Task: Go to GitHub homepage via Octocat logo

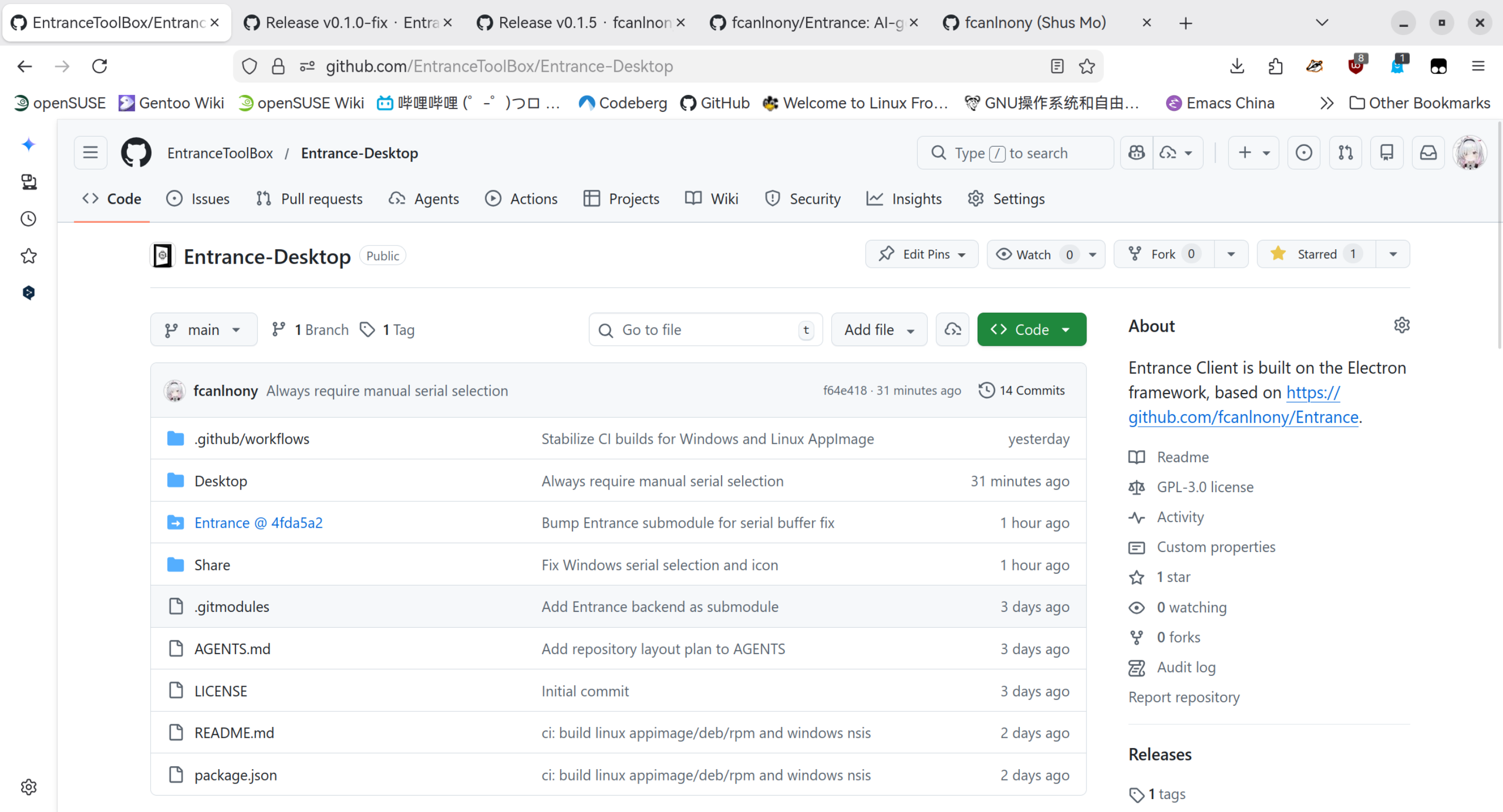Action: click(136, 153)
